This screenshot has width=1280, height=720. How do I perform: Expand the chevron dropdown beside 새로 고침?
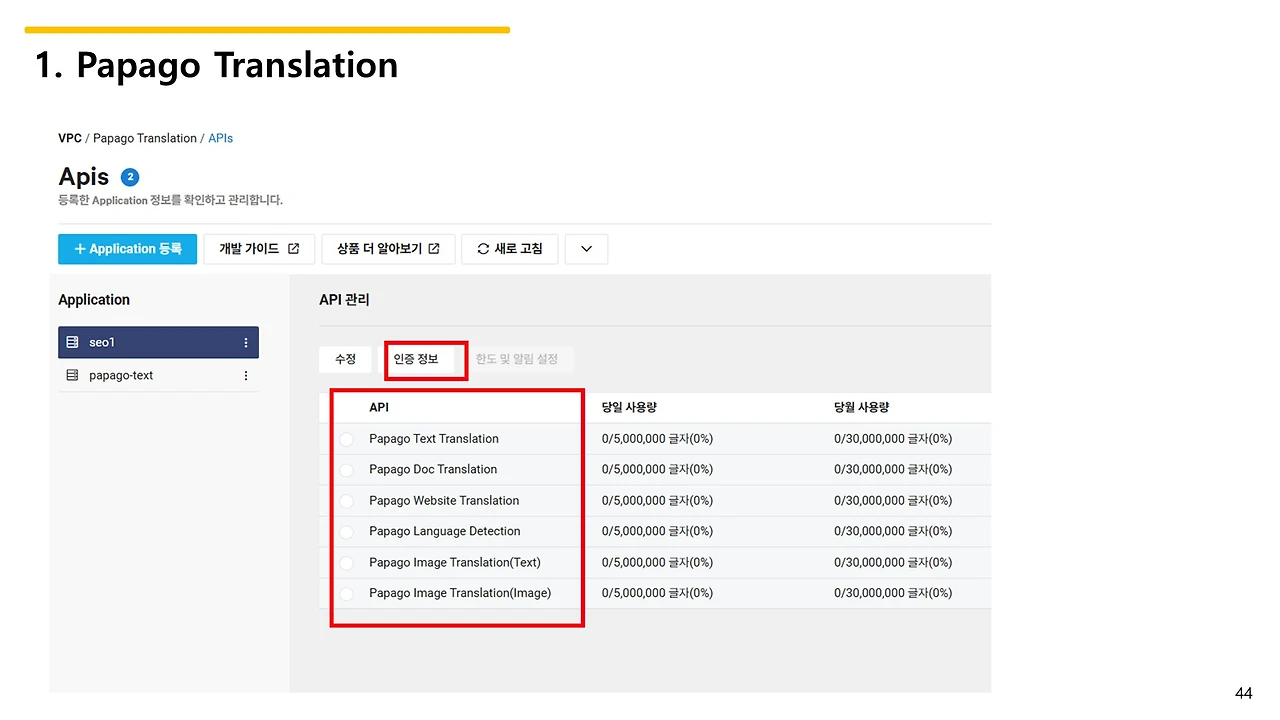point(586,249)
